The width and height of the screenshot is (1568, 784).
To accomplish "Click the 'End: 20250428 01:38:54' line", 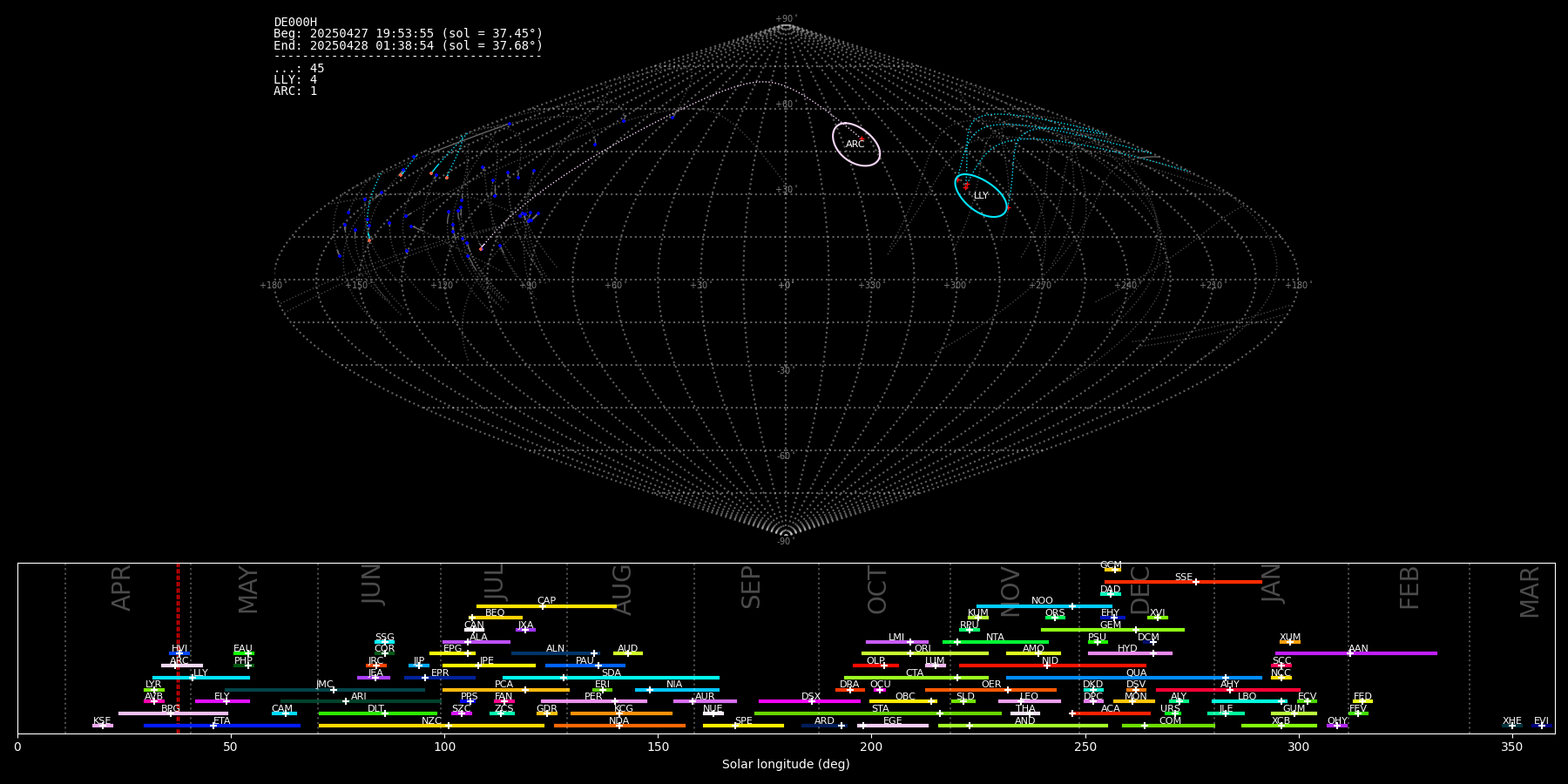I will (x=408, y=45).
